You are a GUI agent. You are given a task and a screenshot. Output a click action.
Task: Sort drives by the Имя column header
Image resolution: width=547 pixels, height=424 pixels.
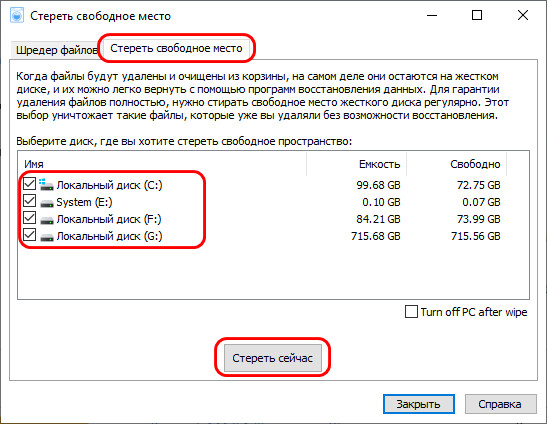tap(162, 164)
